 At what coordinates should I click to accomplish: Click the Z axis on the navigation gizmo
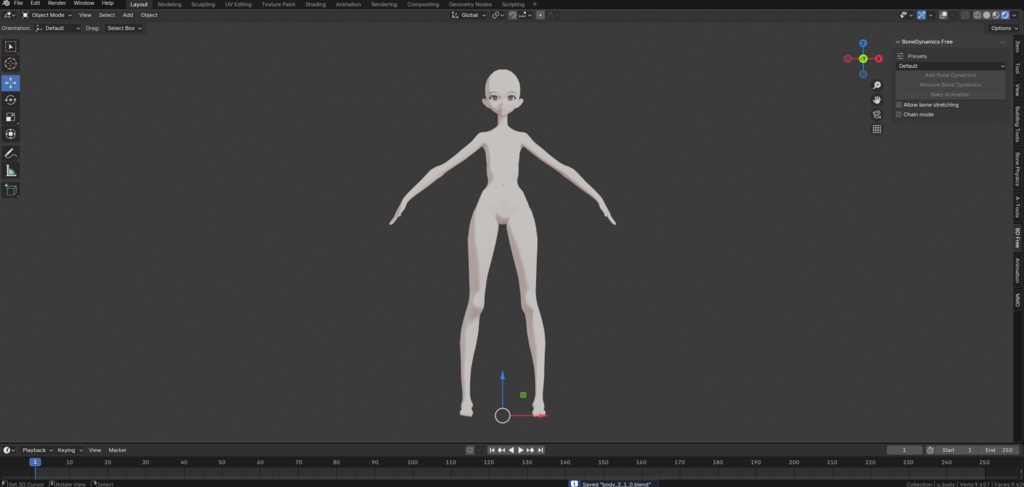pos(863,43)
